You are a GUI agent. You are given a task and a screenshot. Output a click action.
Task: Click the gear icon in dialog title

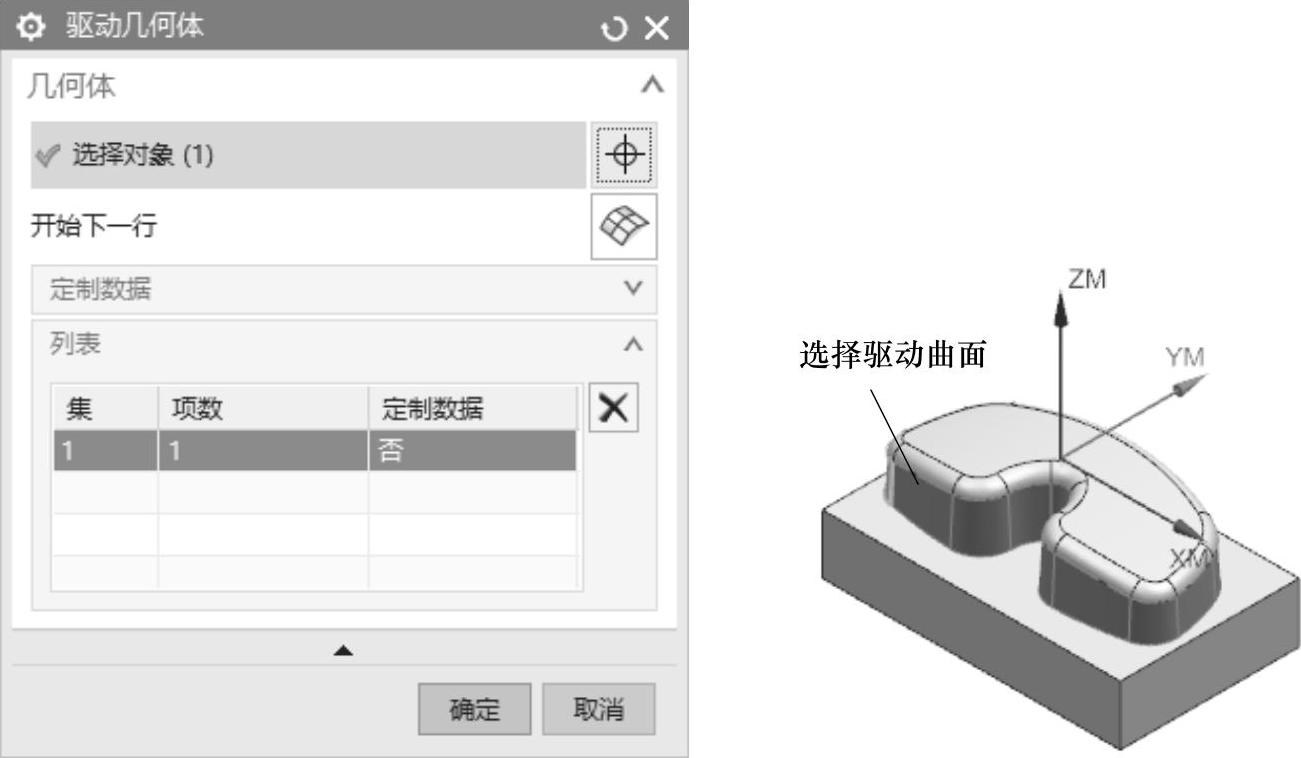click(32, 28)
